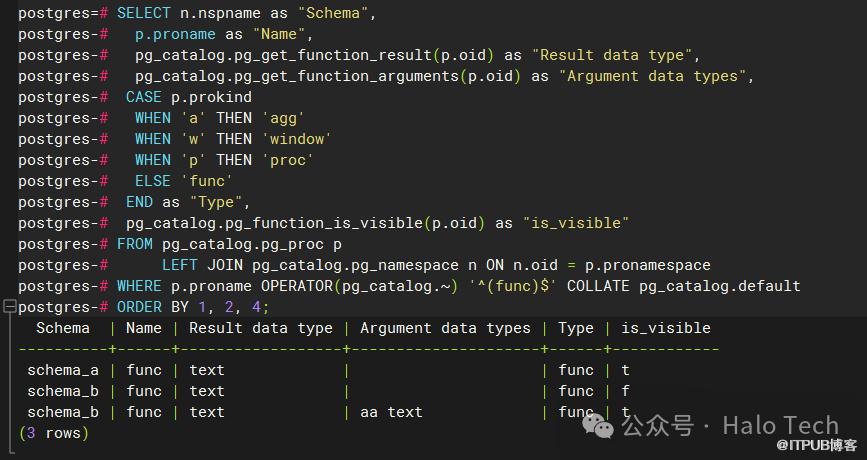Image resolution: width=867 pixels, height=460 pixels.
Task: Click the Schema column header
Action: [x=63, y=328]
